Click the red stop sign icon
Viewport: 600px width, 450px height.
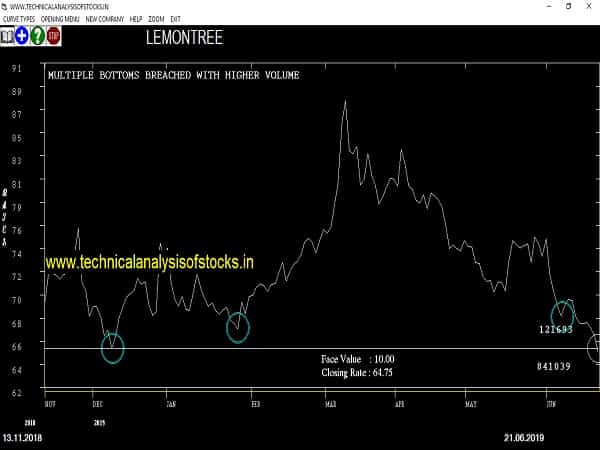[54, 37]
